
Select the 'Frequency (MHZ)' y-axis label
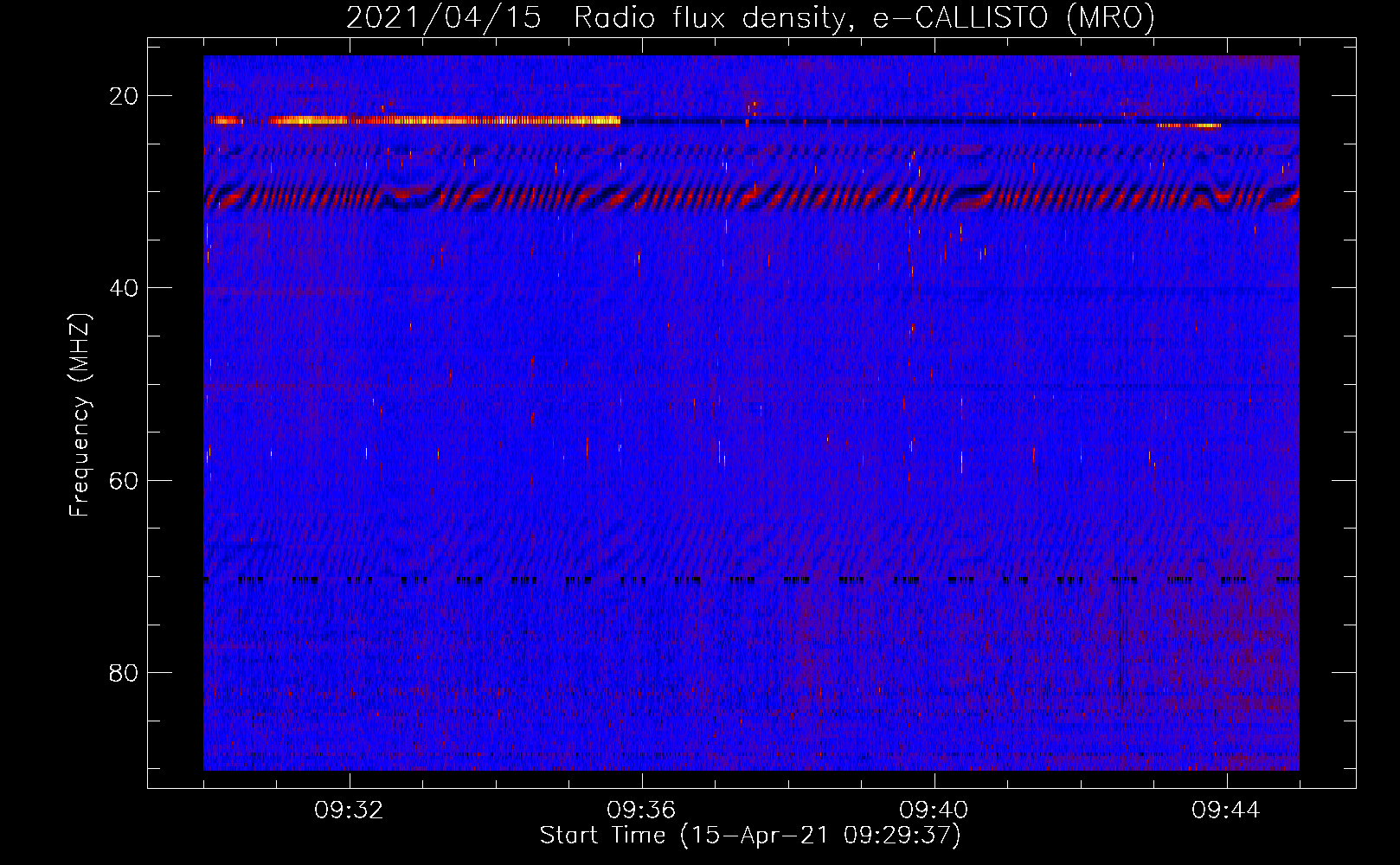pos(80,414)
